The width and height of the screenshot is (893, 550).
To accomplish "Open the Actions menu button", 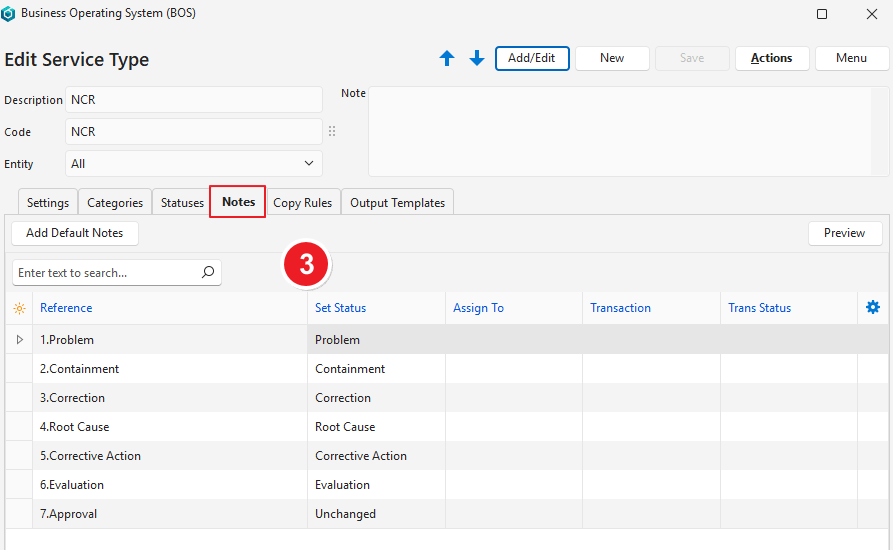I will (x=771, y=58).
